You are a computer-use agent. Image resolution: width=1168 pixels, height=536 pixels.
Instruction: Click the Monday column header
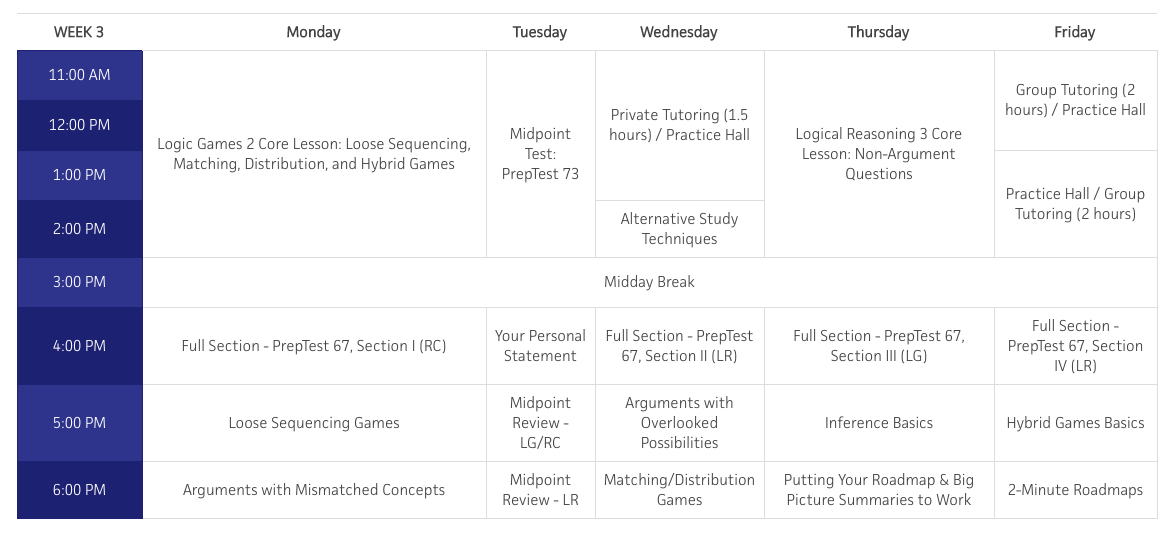[x=314, y=32]
